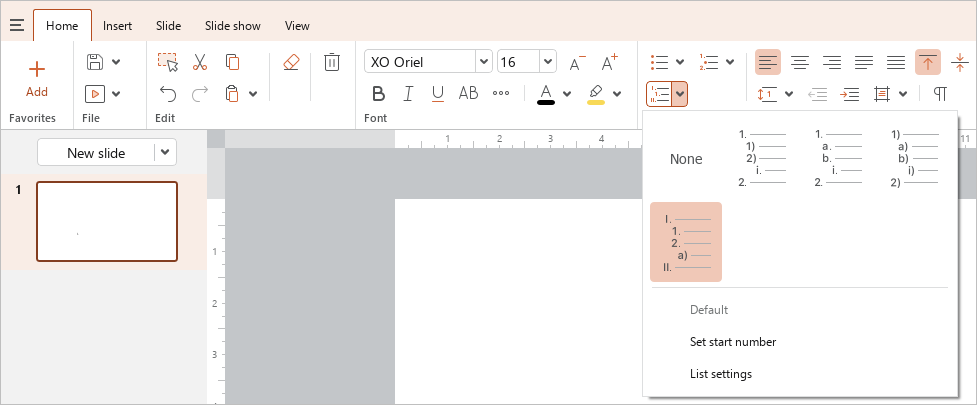Click the Select all dashed-rectangle icon
Screen dimensions: 977x405
click(168, 62)
